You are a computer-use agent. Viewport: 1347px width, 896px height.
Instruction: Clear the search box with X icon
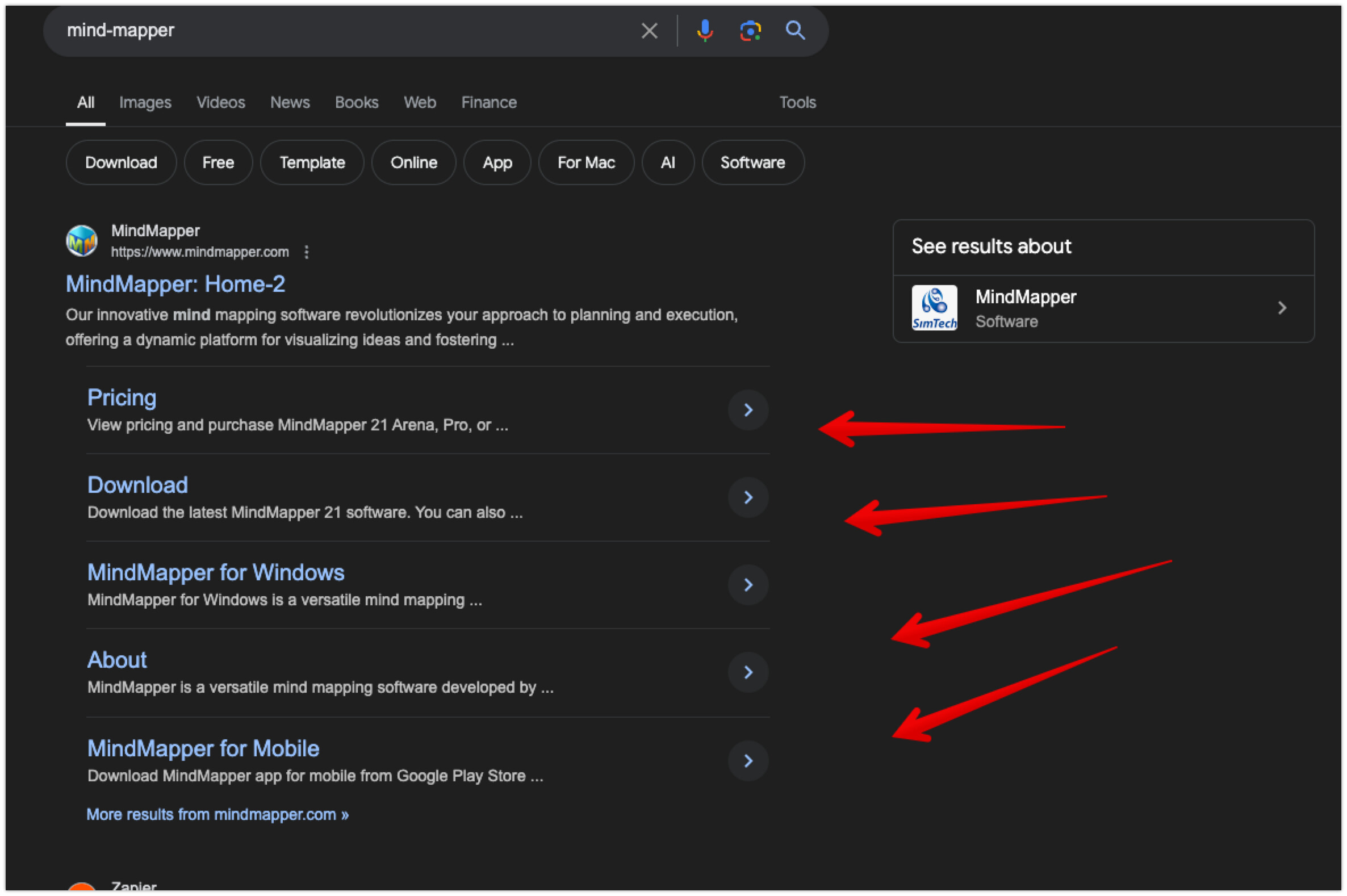coord(649,30)
